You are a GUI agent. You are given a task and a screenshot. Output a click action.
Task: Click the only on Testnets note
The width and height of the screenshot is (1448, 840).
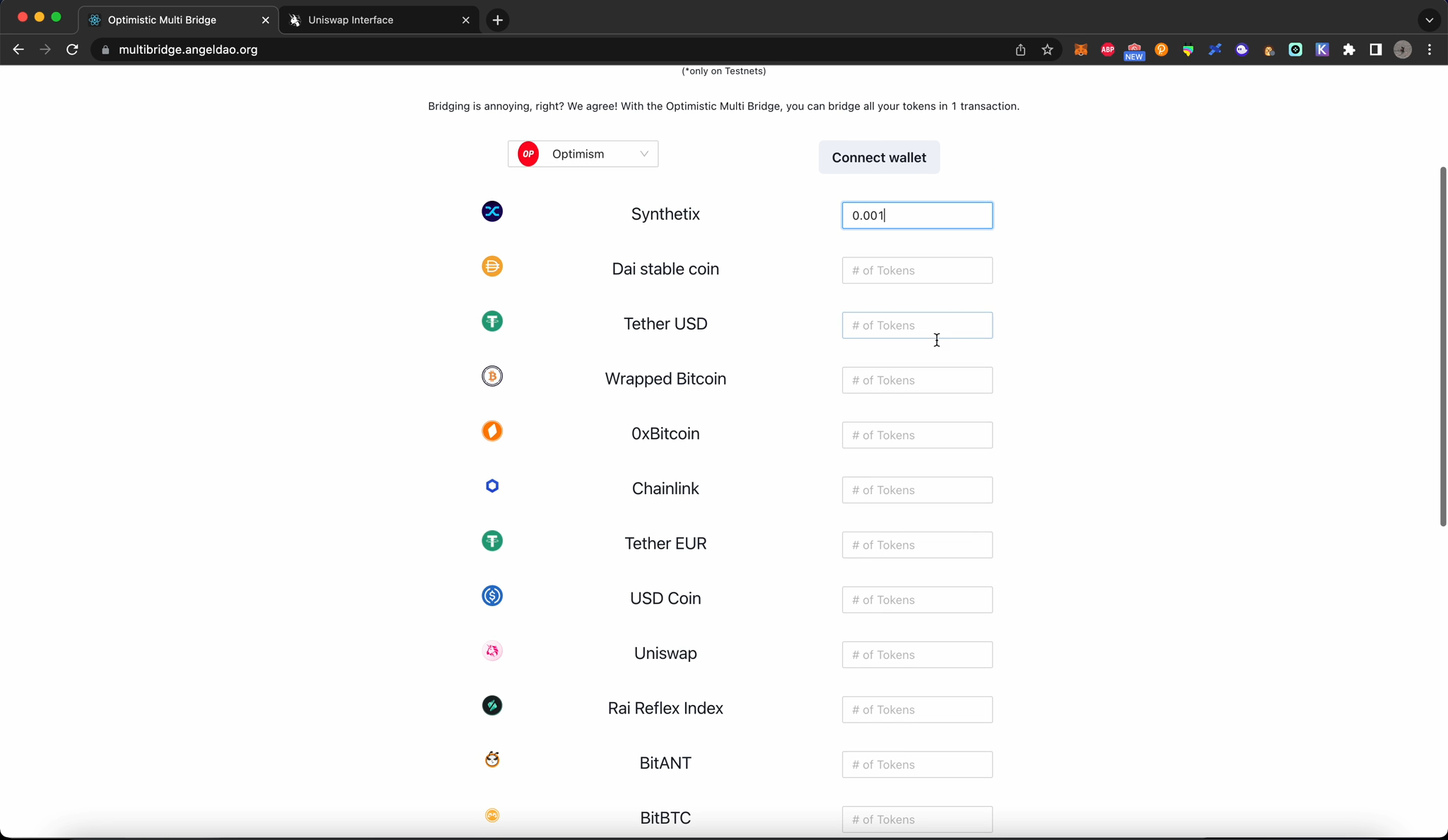(x=723, y=71)
